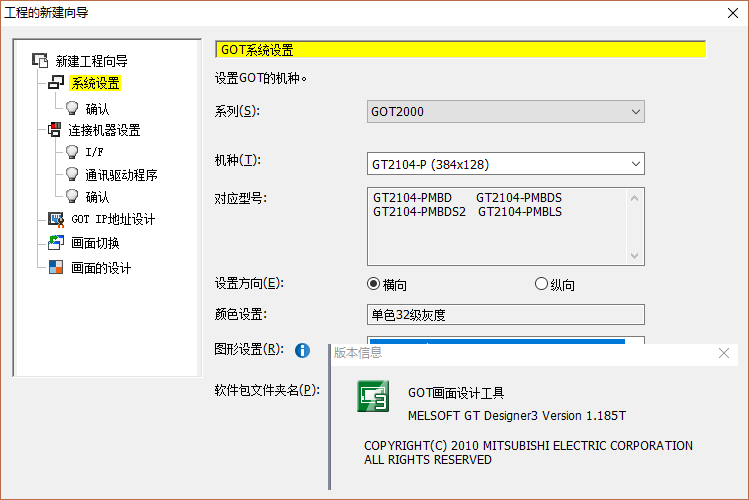Select the 横向 orientation radio button

[375, 284]
